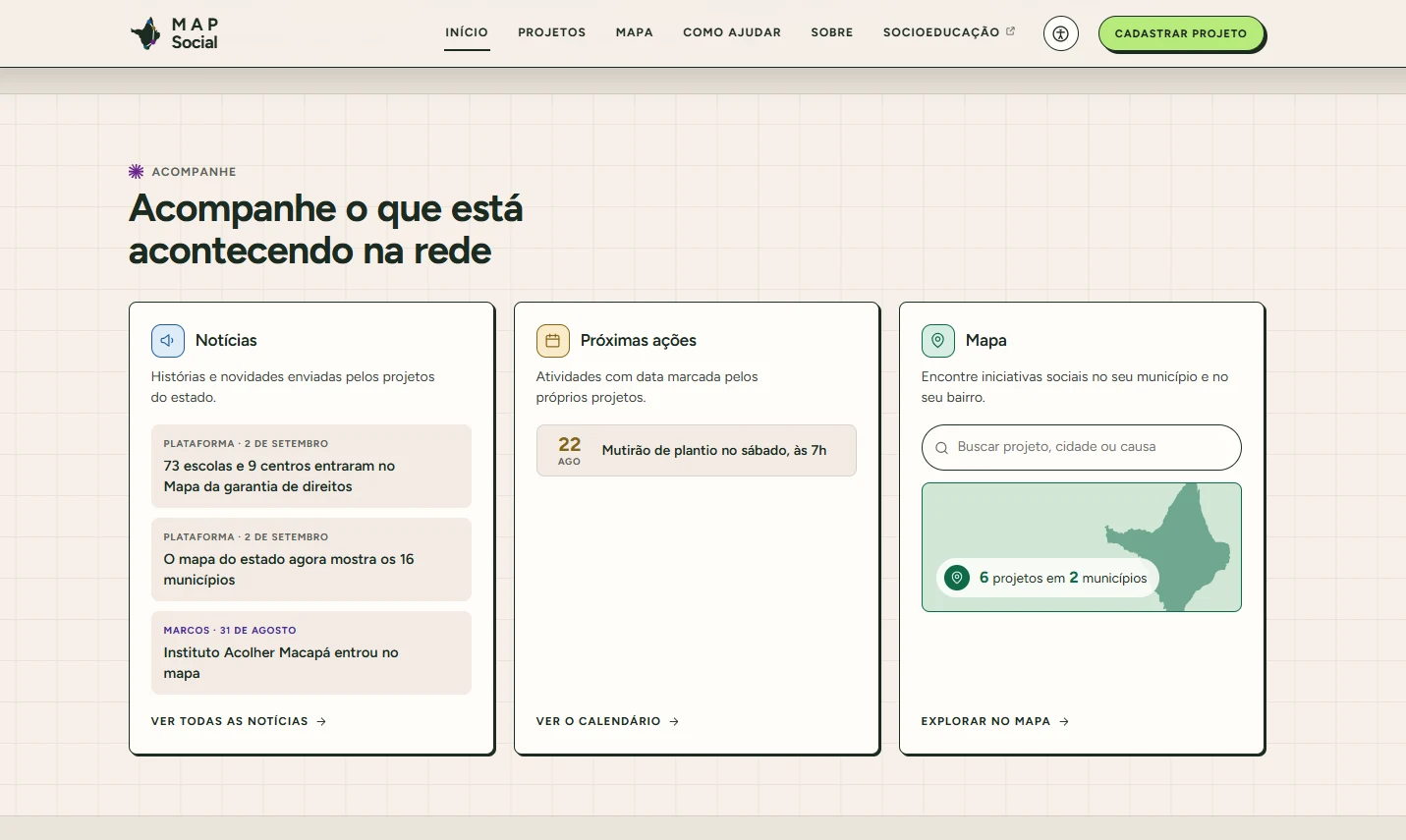Open the accessibility options icon
This screenshot has height=840, width=1406.
(1060, 33)
